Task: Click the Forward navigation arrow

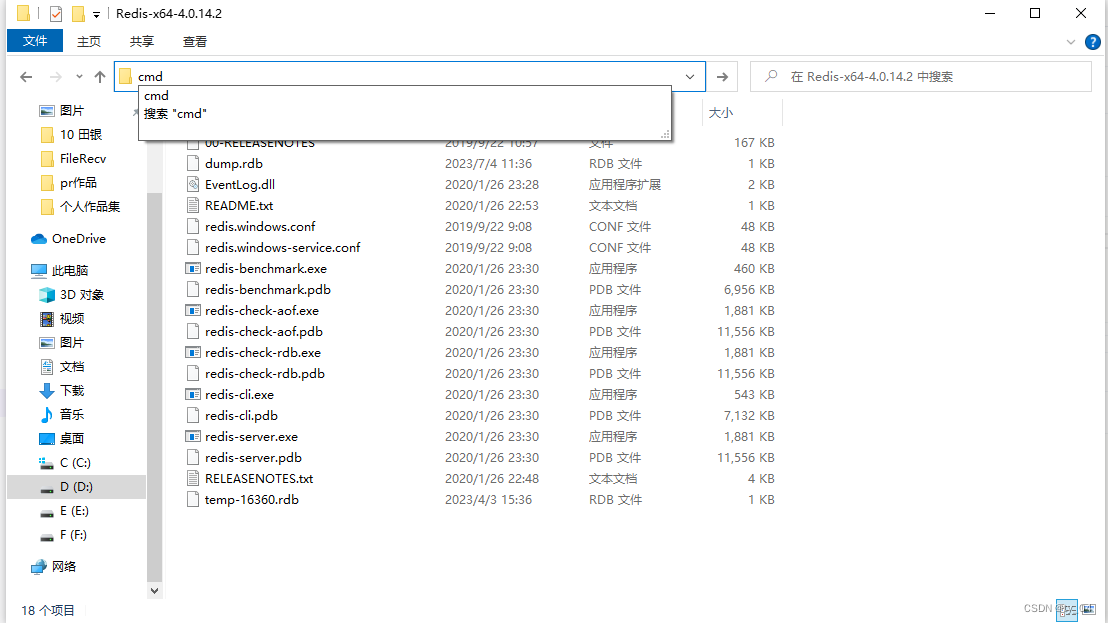Action: tap(56, 76)
